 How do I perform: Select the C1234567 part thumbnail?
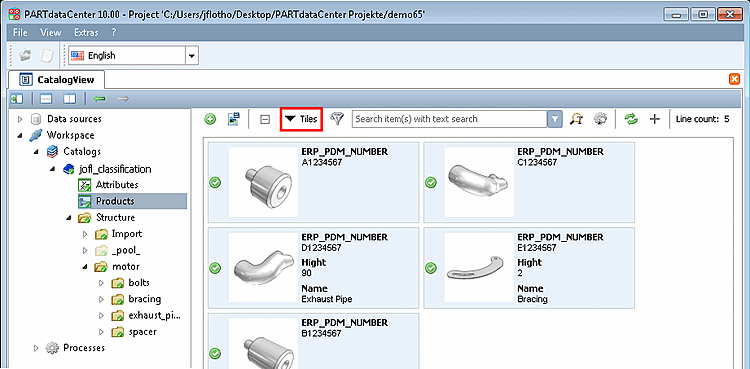(x=479, y=182)
